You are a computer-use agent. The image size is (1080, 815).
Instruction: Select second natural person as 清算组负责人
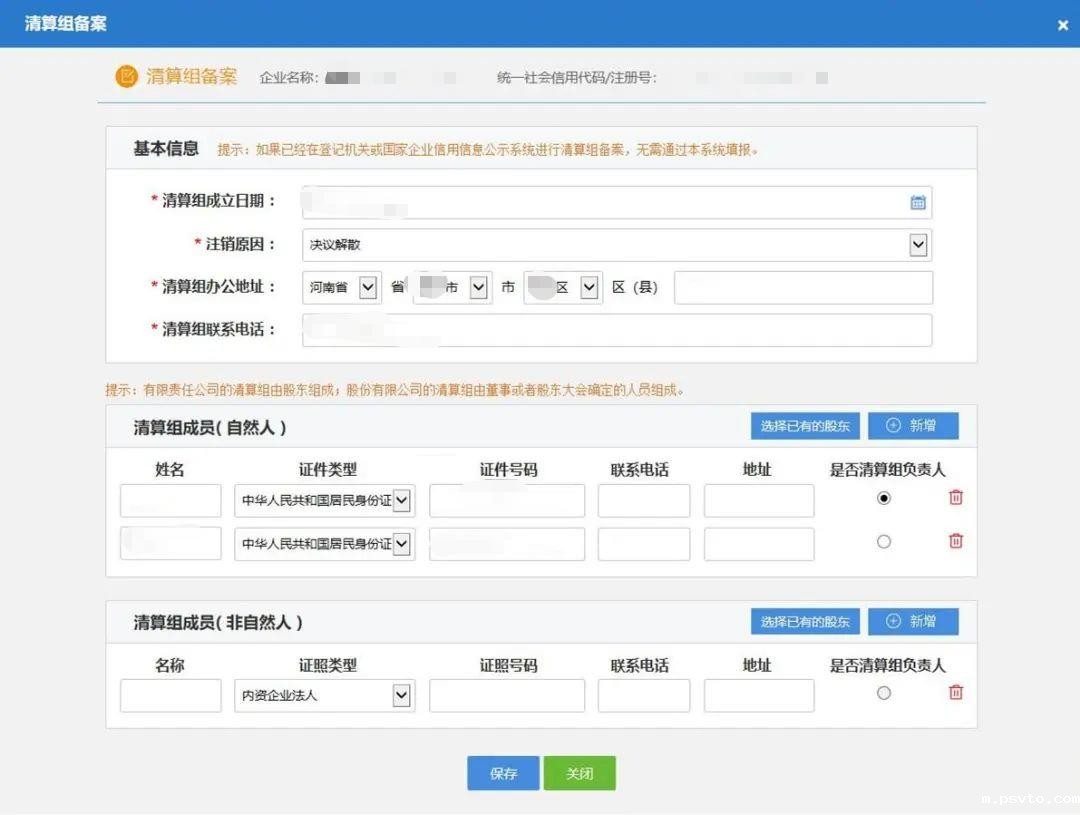pos(883,541)
